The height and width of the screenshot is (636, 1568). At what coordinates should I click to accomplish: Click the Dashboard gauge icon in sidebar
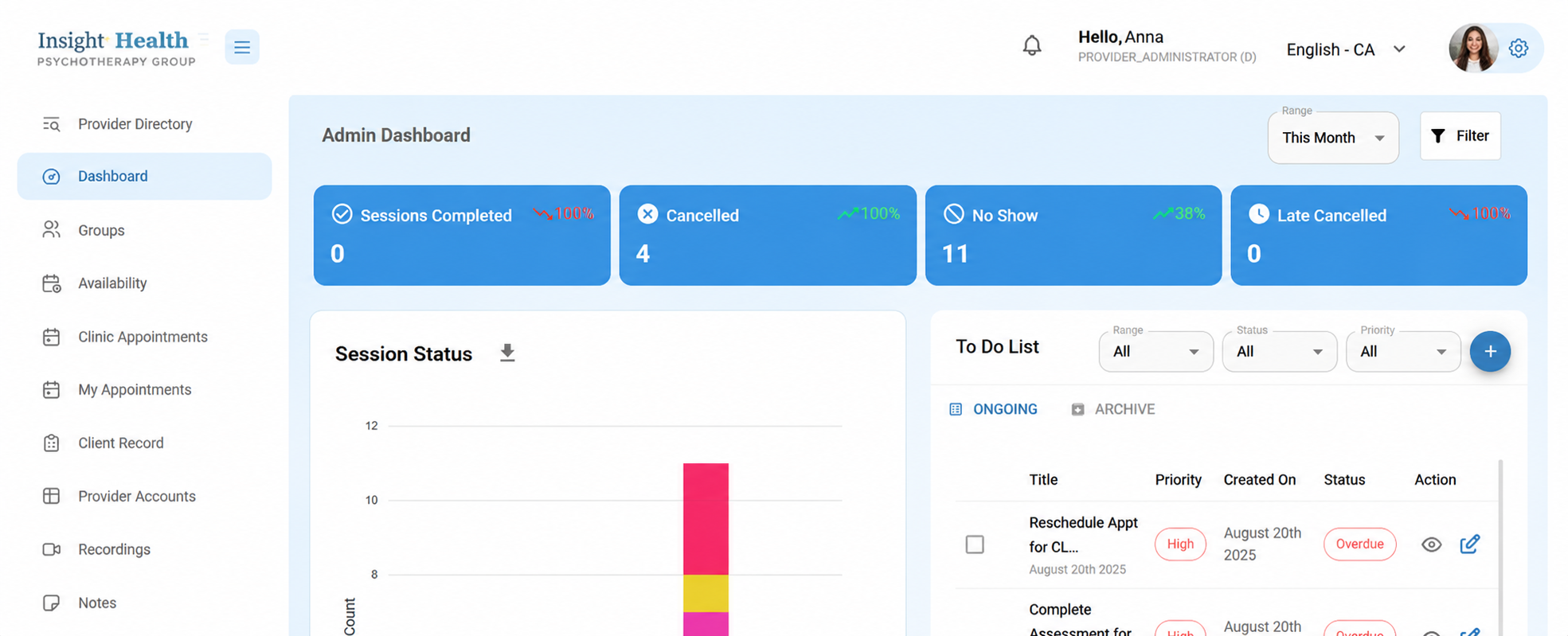pos(51,177)
